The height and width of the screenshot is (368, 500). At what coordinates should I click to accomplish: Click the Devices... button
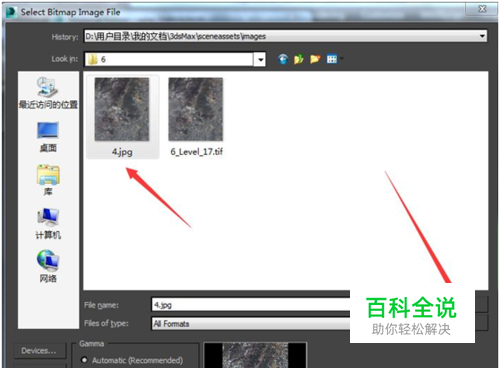click(x=39, y=351)
